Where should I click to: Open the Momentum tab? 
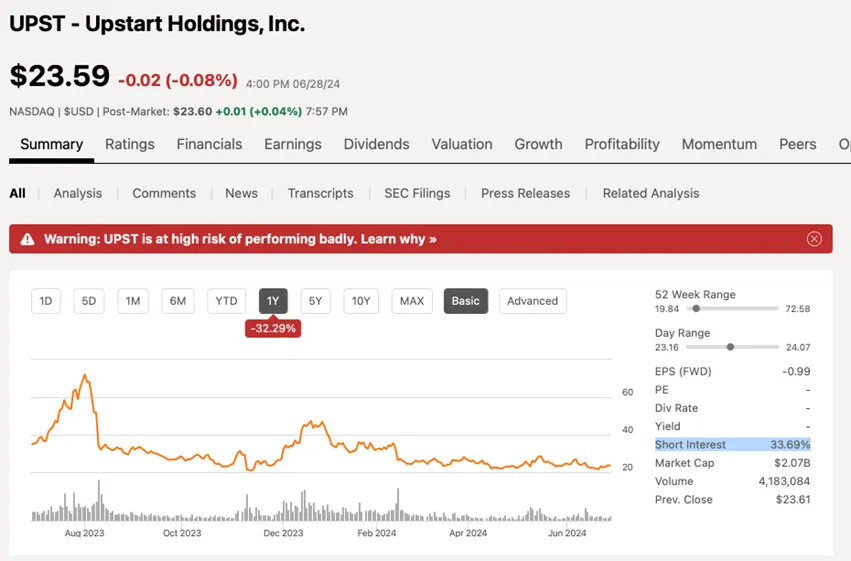719,144
